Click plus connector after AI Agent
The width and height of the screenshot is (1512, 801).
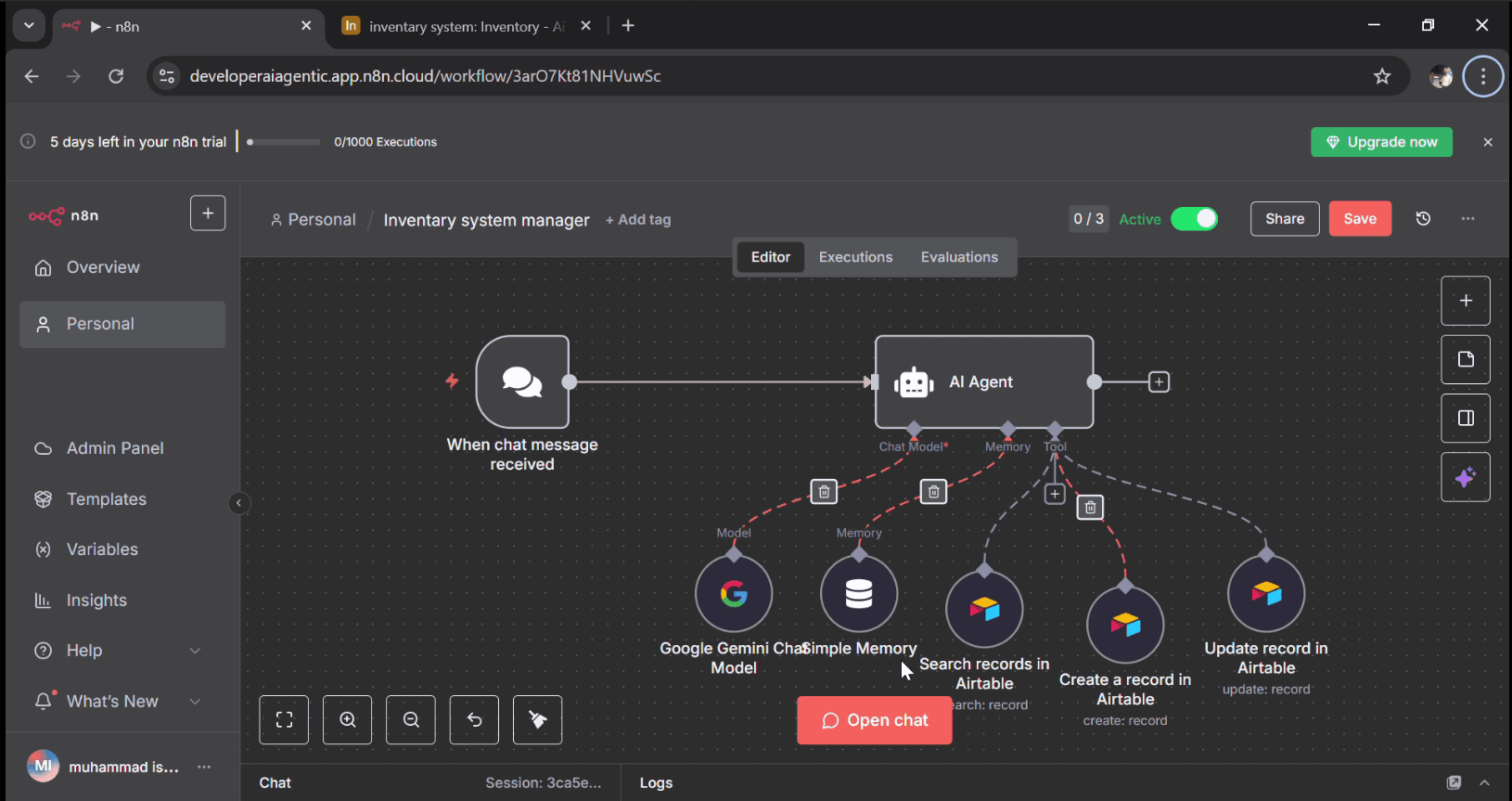click(x=1159, y=381)
